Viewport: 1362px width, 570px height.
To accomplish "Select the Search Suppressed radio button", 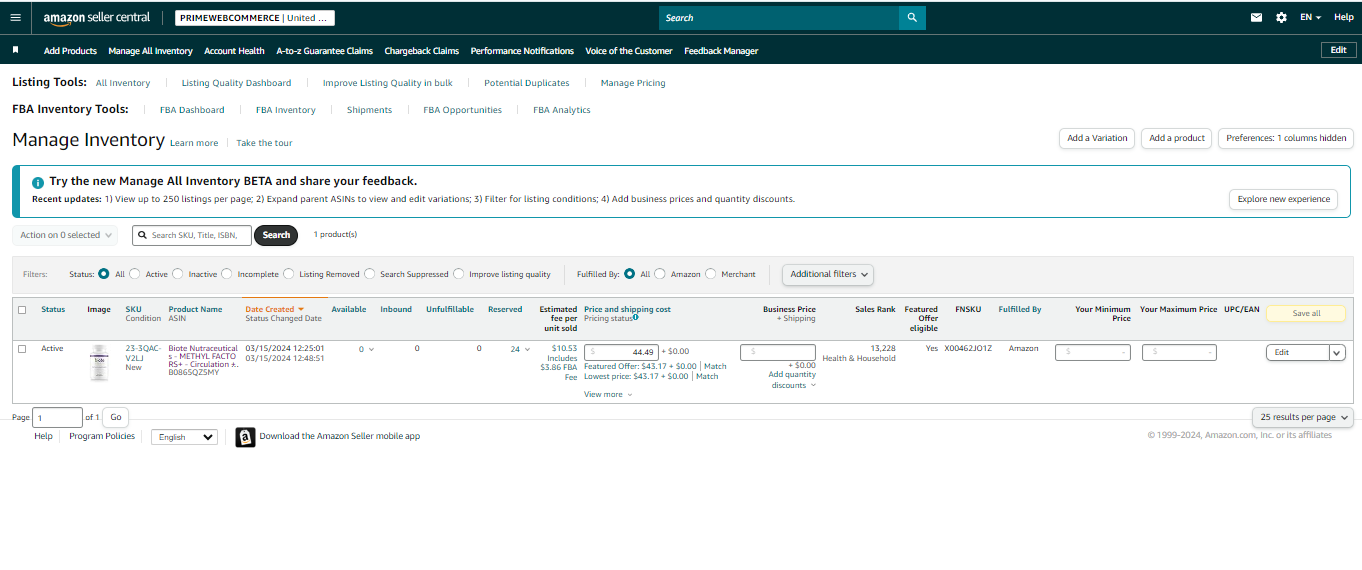I will point(370,274).
